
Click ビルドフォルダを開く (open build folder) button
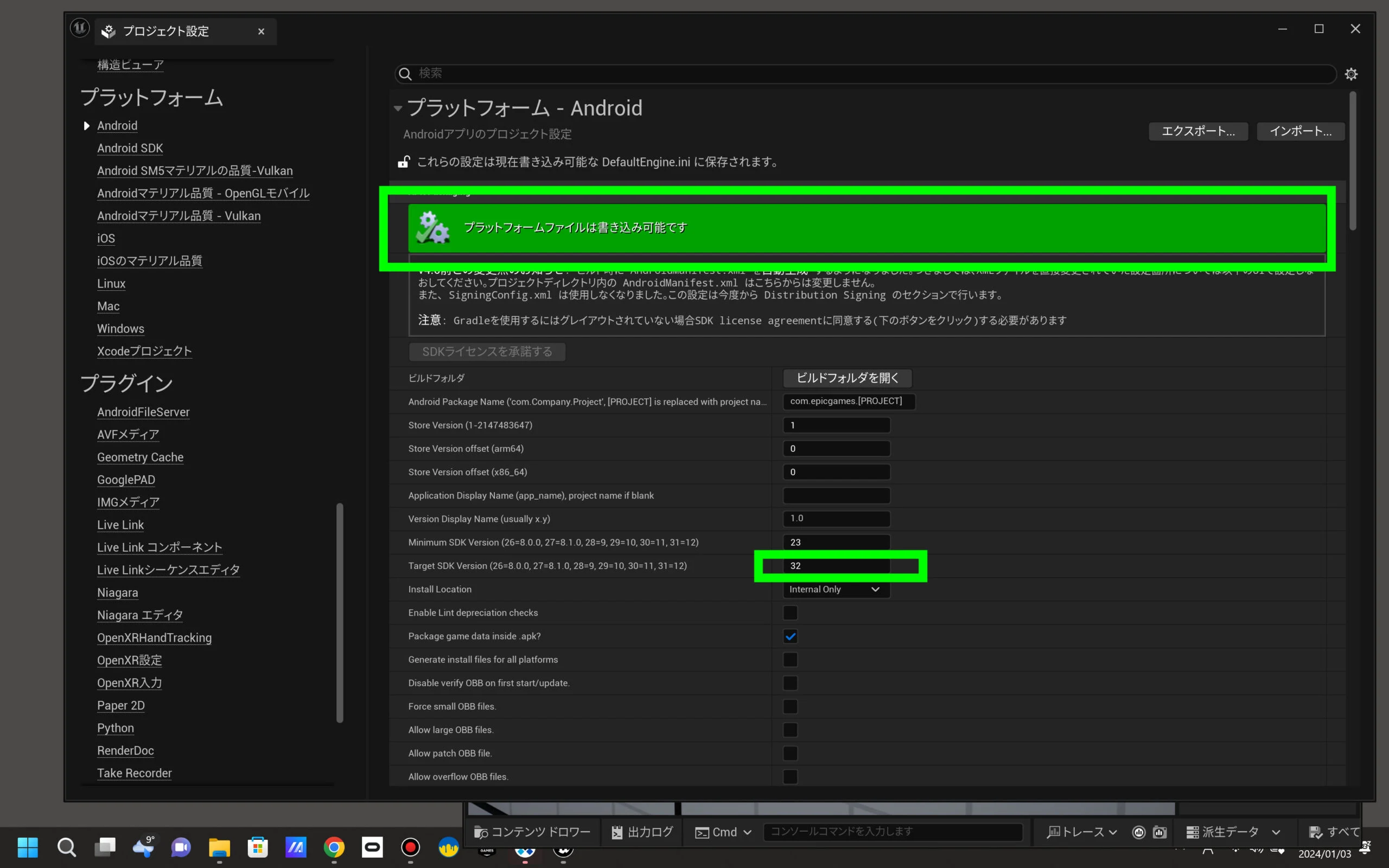click(x=847, y=378)
